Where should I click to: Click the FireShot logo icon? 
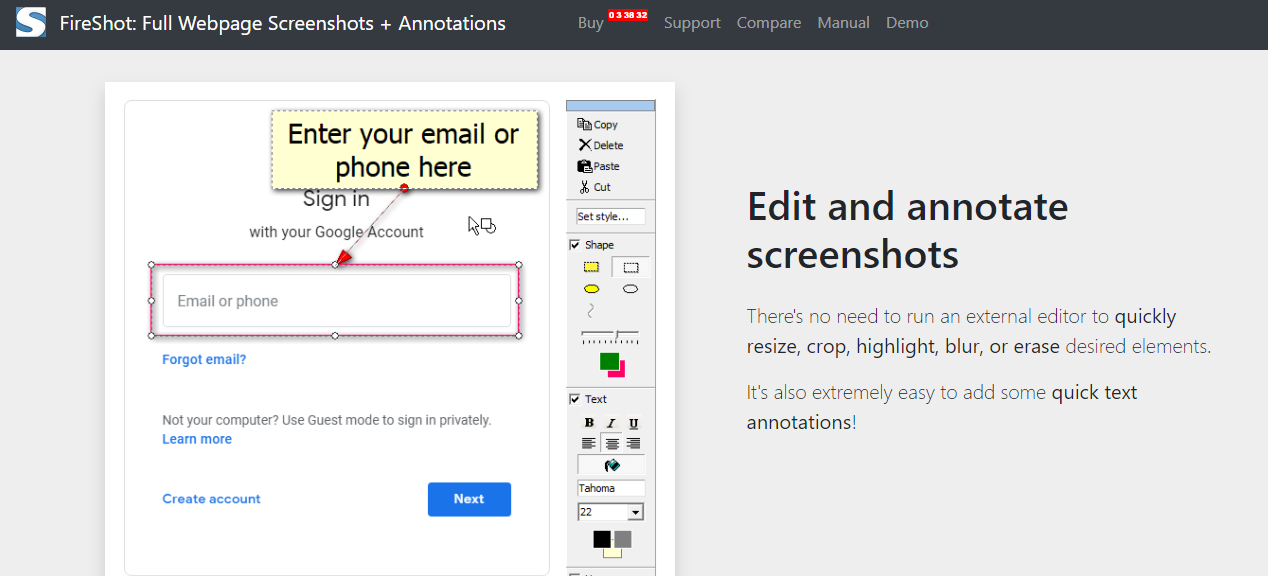pos(31,22)
